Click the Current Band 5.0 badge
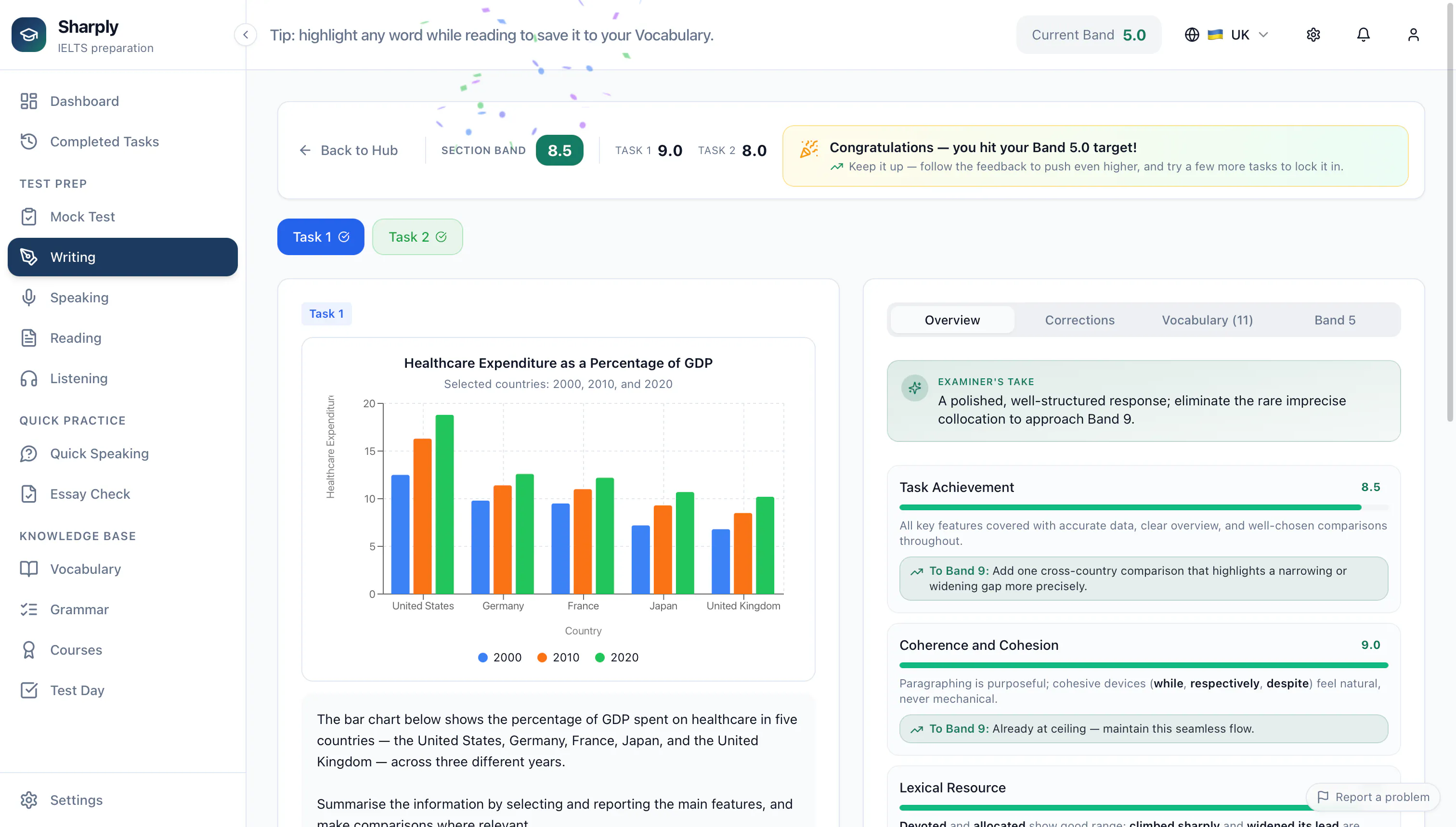 click(x=1089, y=35)
